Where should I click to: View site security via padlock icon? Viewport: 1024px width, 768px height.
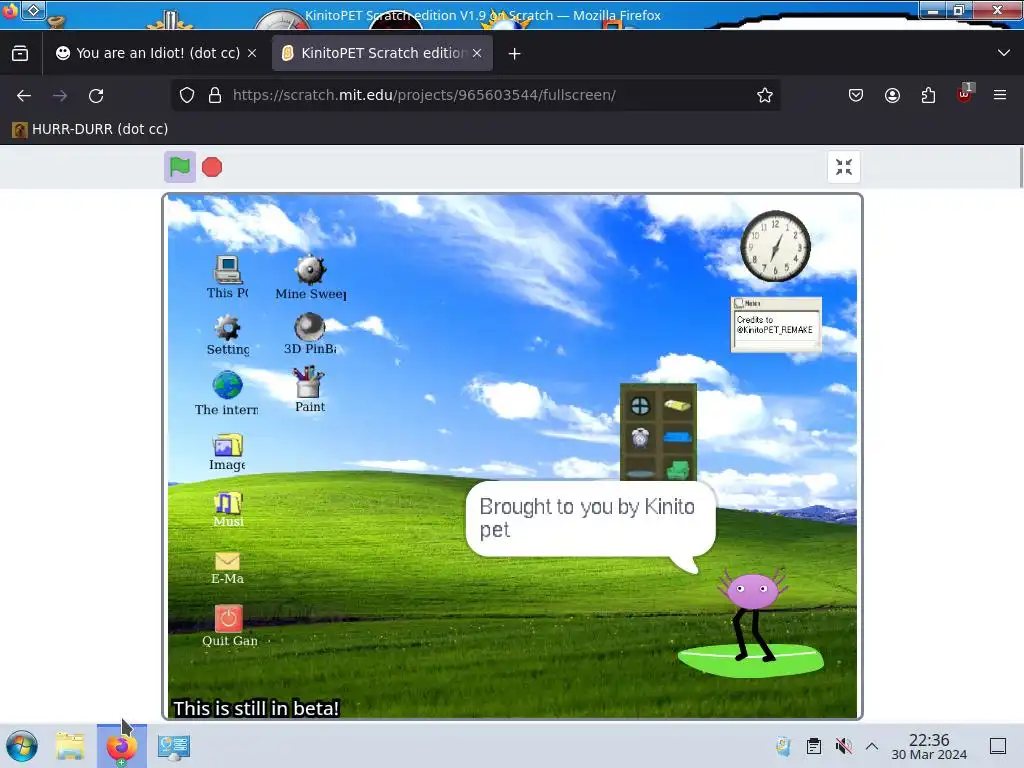coord(215,95)
